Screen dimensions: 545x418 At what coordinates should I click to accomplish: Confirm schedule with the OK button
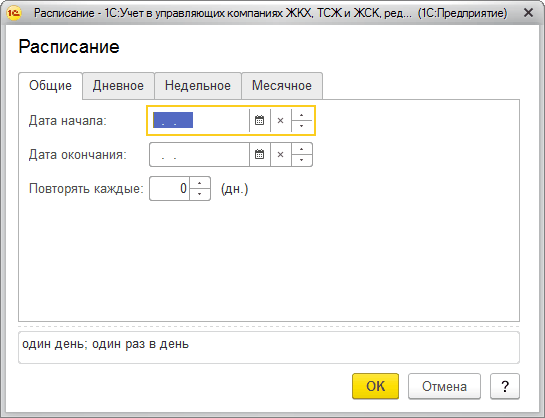click(x=375, y=386)
